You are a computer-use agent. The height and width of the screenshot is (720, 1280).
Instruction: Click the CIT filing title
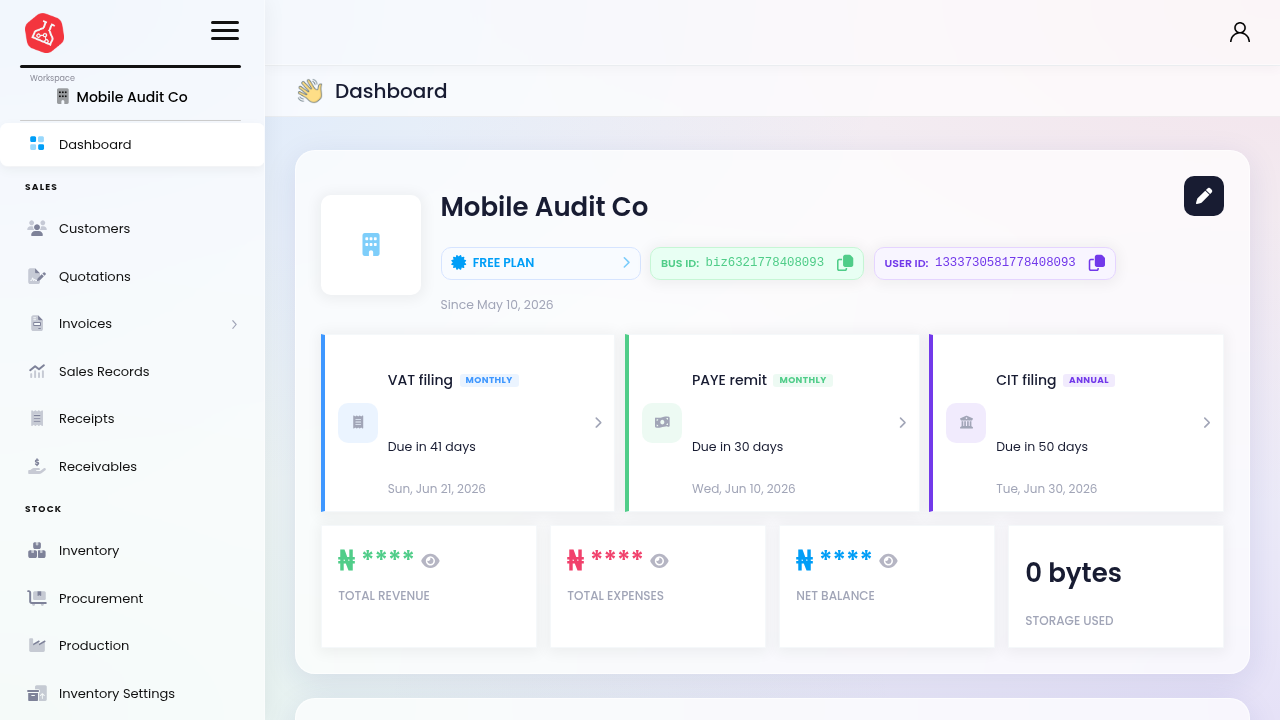click(1026, 380)
